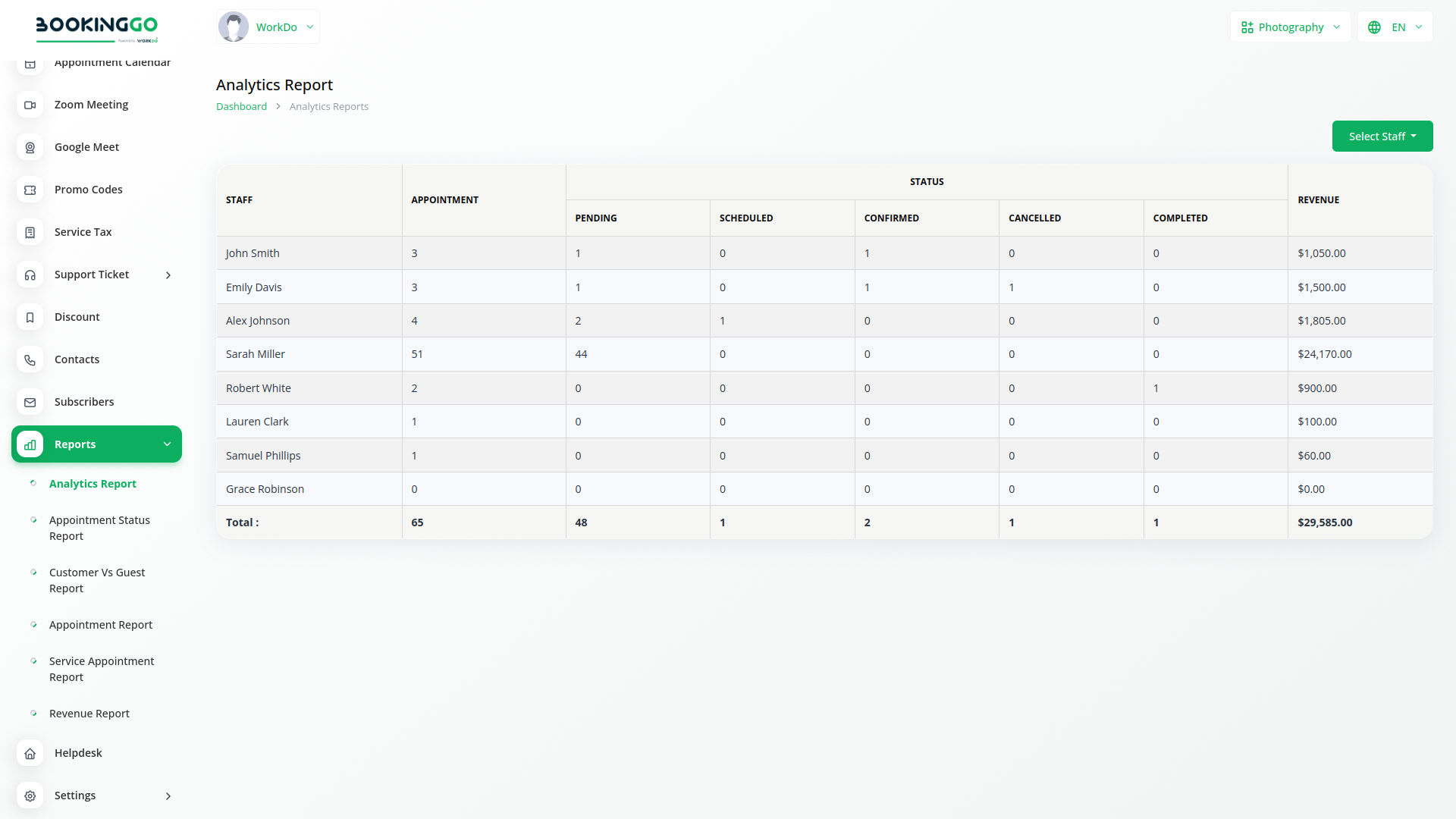Collapse the Reports menu section
Viewport: 1456px width, 819px height.
(x=167, y=444)
